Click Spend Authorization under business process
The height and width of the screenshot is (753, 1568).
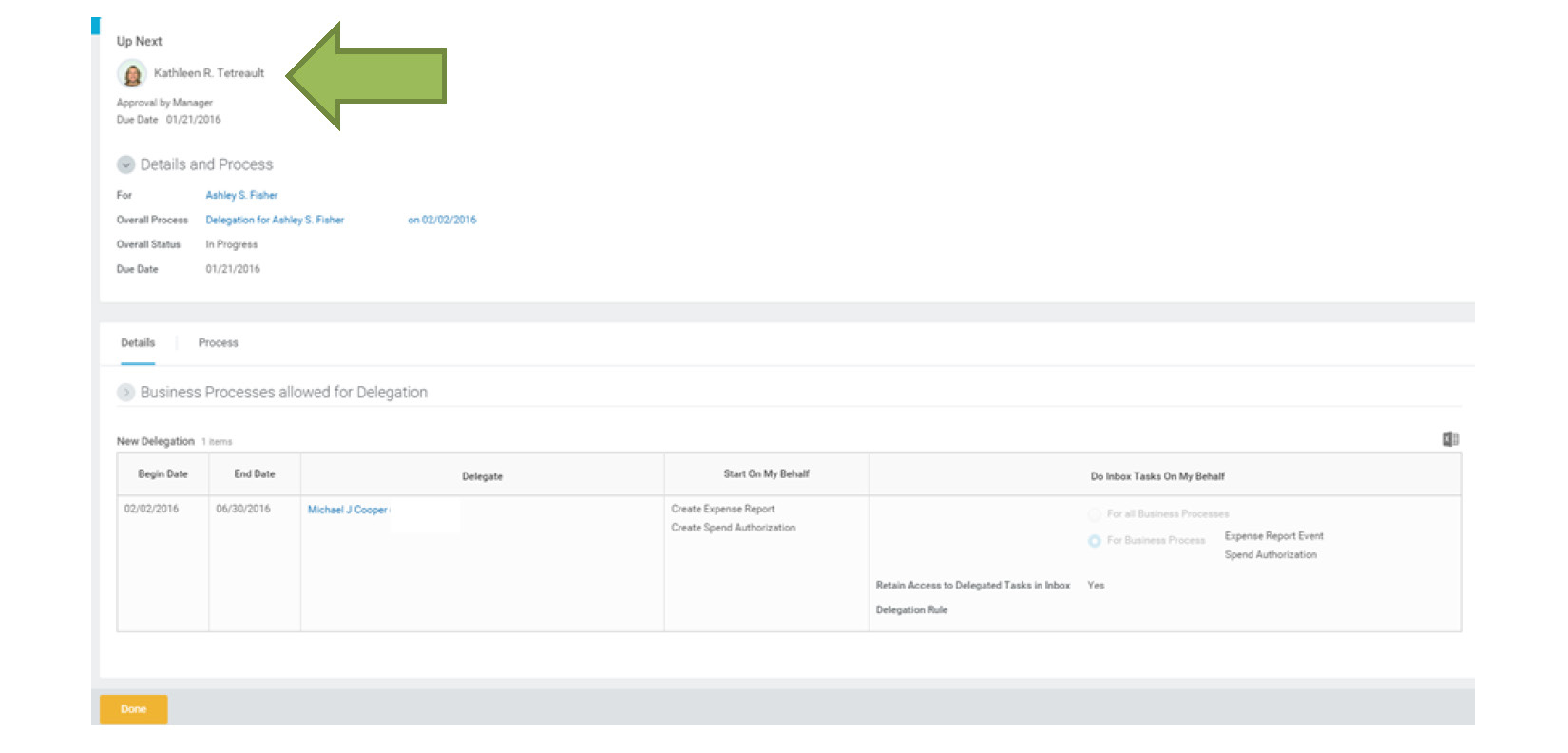1271,555
